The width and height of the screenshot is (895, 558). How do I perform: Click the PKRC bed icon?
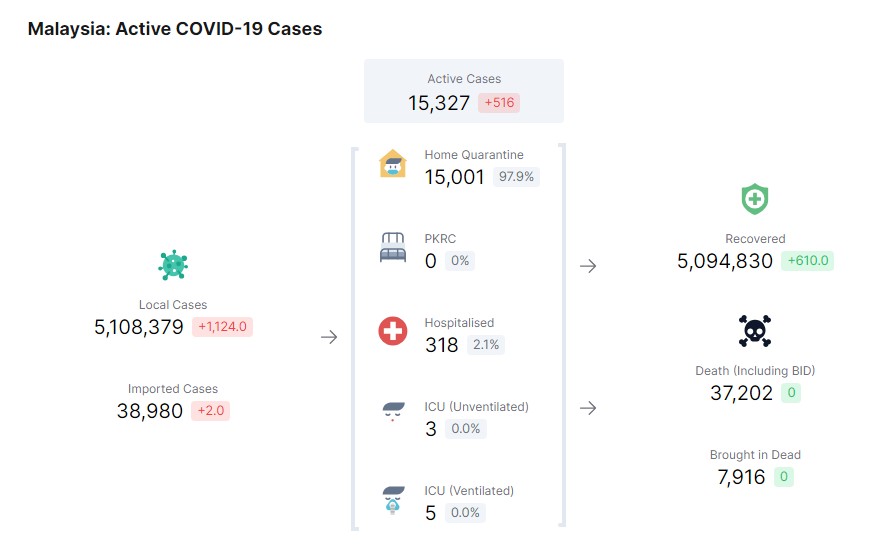[x=393, y=247]
